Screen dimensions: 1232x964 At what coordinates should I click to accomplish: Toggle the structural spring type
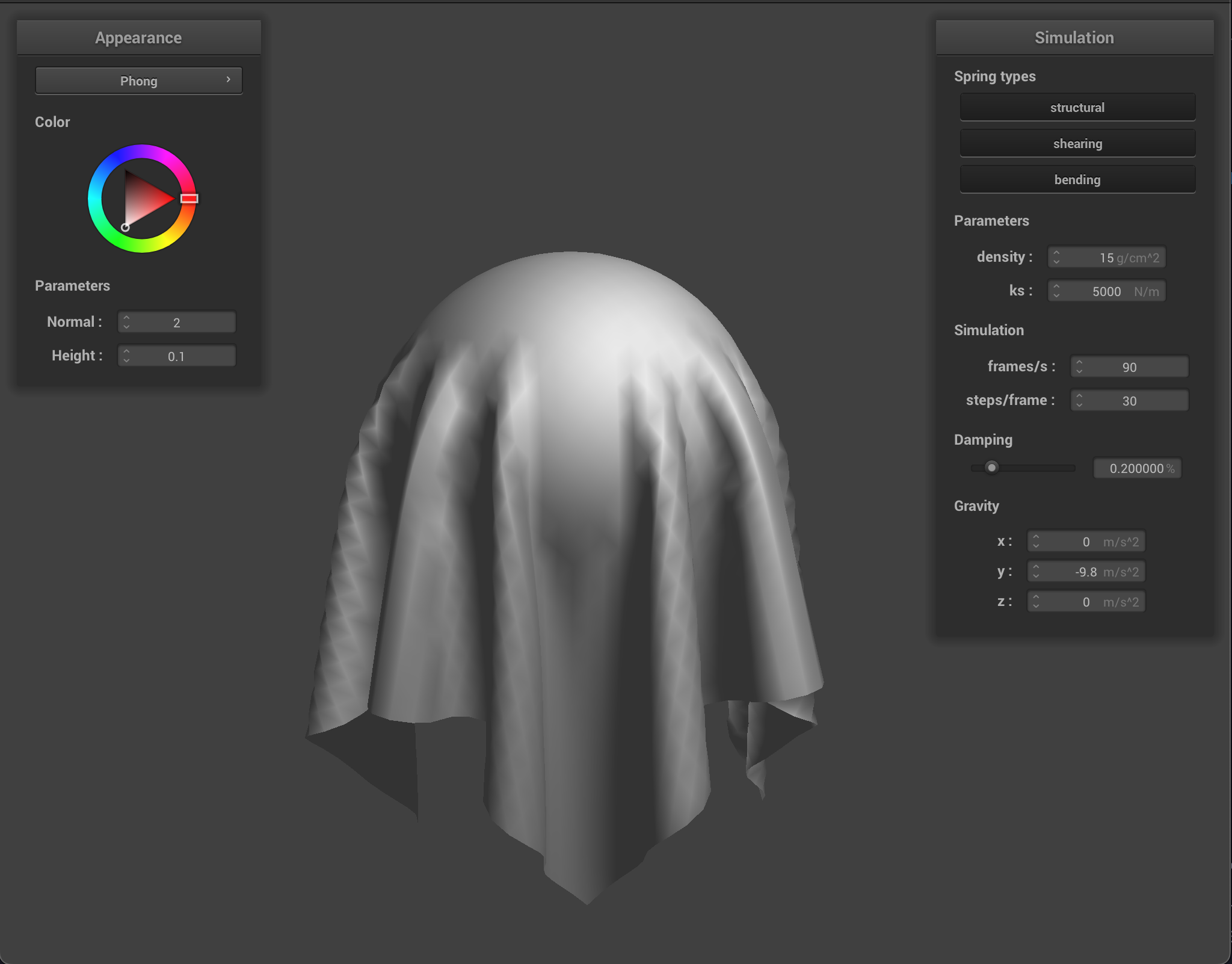point(1077,108)
